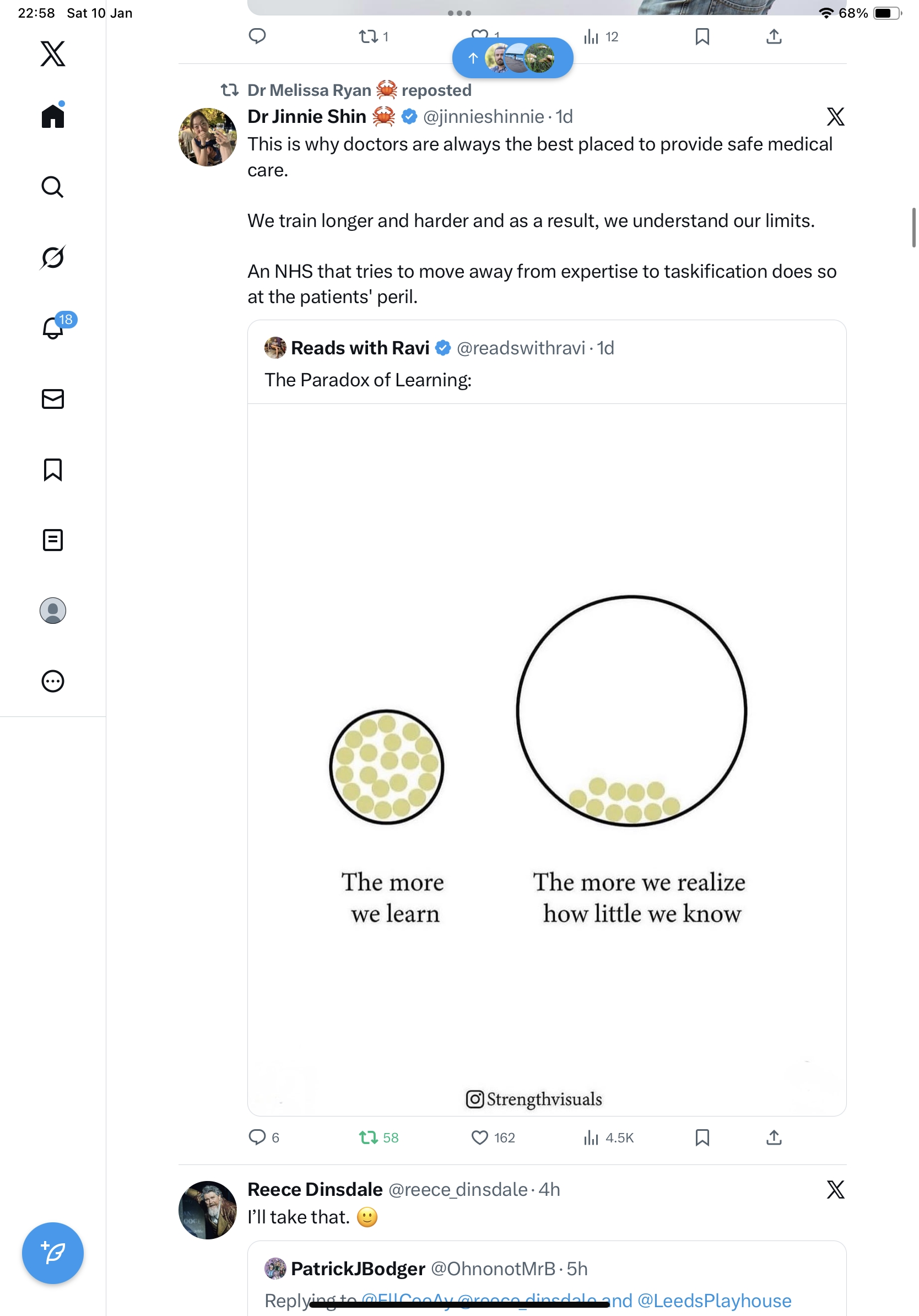Open the search magnifier in sidebar

click(x=53, y=187)
